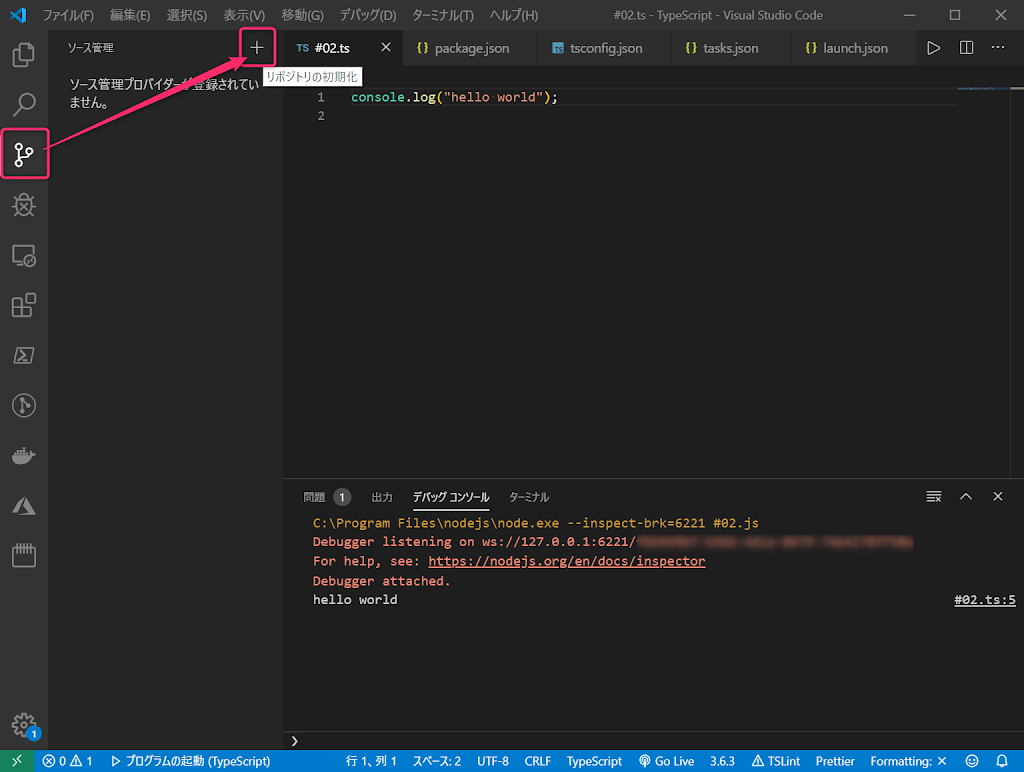This screenshot has width=1024, height=772.
Task: Open errors and warnings count in status bar
Action: click(67, 761)
